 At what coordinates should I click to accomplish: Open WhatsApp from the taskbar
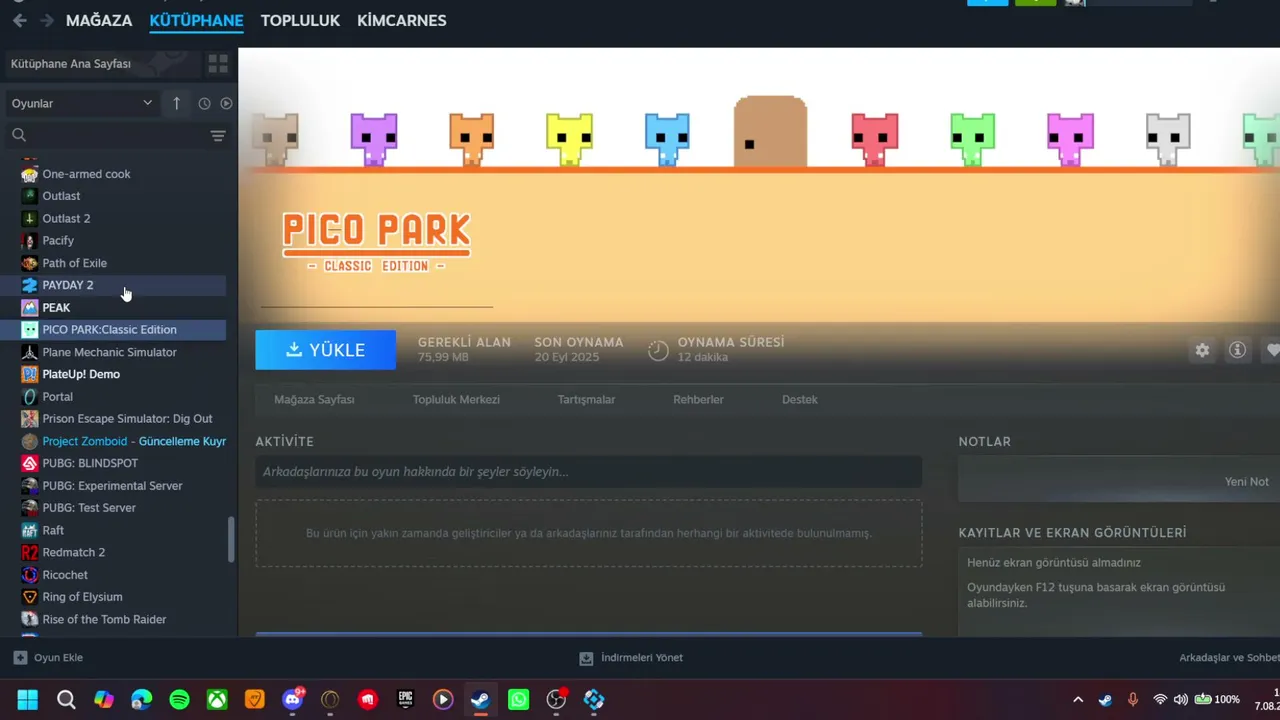click(x=518, y=700)
